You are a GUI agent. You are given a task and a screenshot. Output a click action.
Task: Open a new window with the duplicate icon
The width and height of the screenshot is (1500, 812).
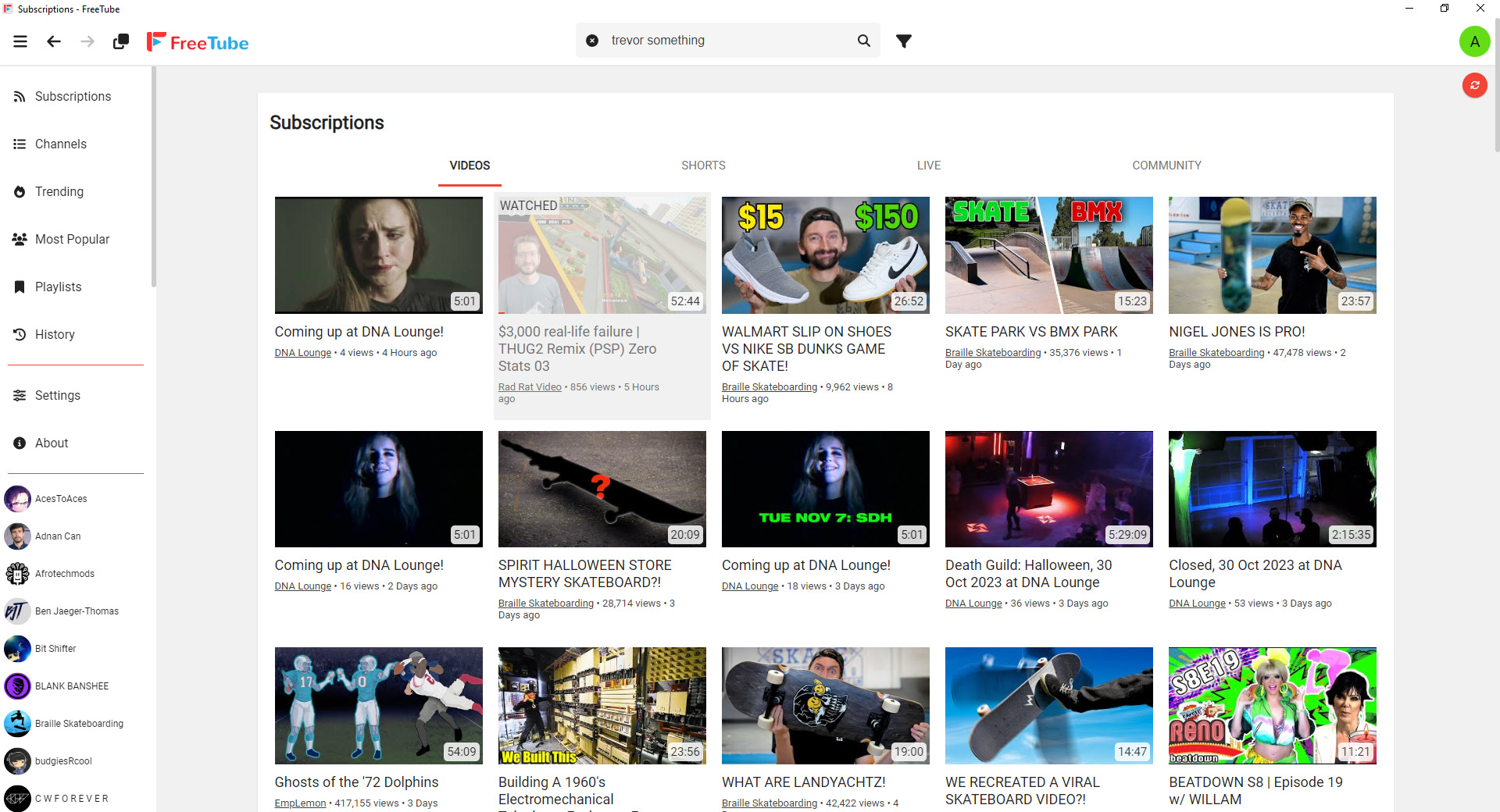121,41
